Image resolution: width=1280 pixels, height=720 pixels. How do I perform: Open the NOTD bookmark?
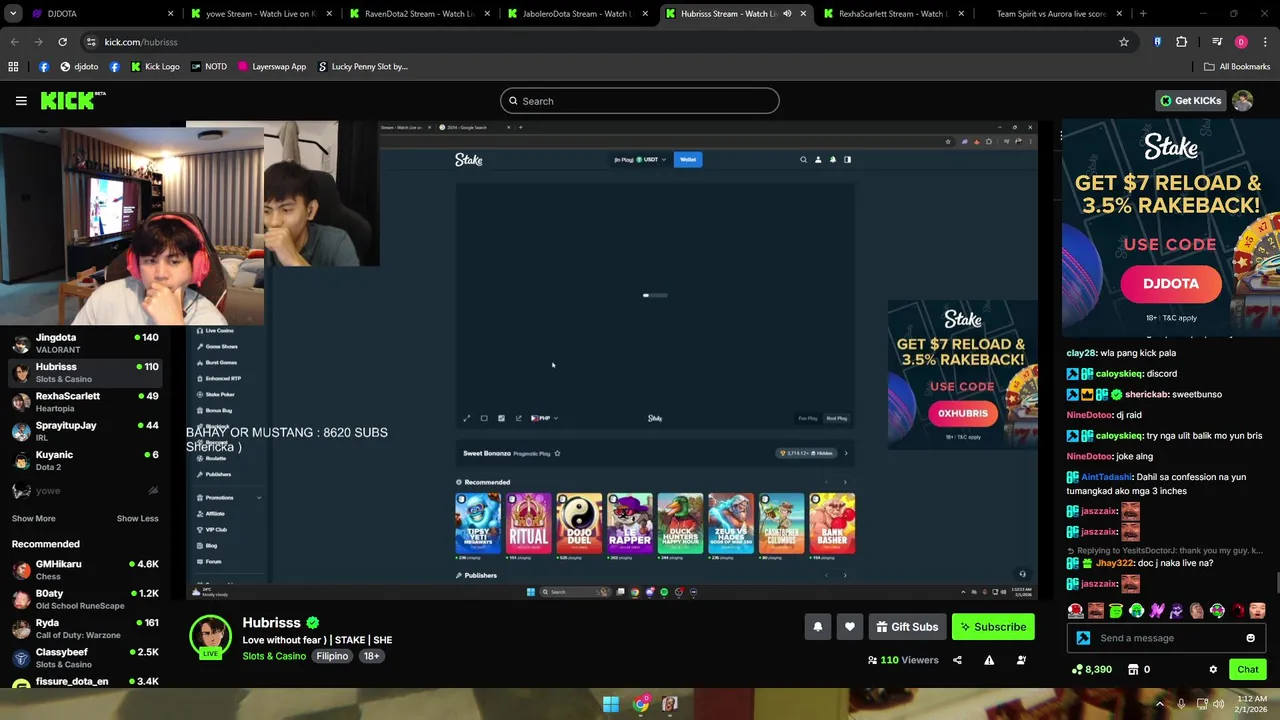tap(208, 67)
